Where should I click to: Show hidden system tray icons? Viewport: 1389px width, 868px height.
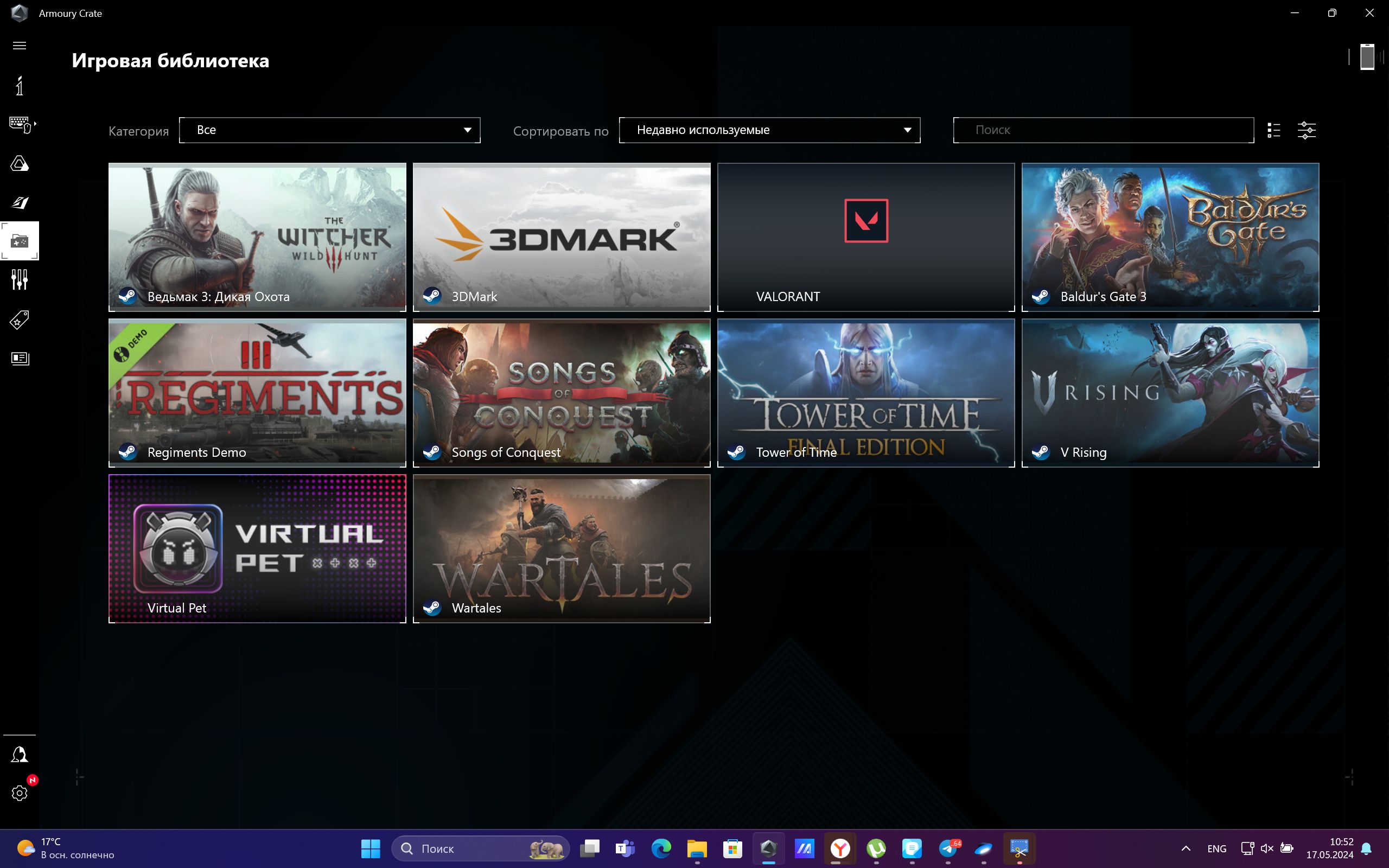coord(1186,848)
